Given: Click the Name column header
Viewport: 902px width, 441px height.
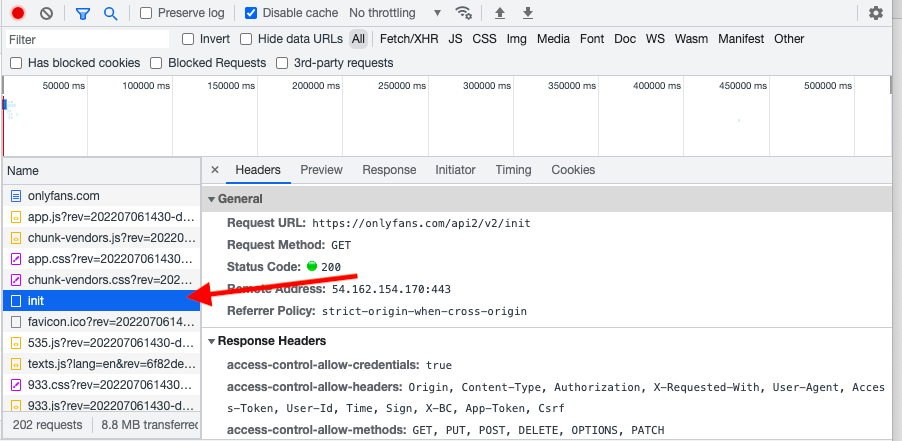Looking at the screenshot, I should pos(102,171).
